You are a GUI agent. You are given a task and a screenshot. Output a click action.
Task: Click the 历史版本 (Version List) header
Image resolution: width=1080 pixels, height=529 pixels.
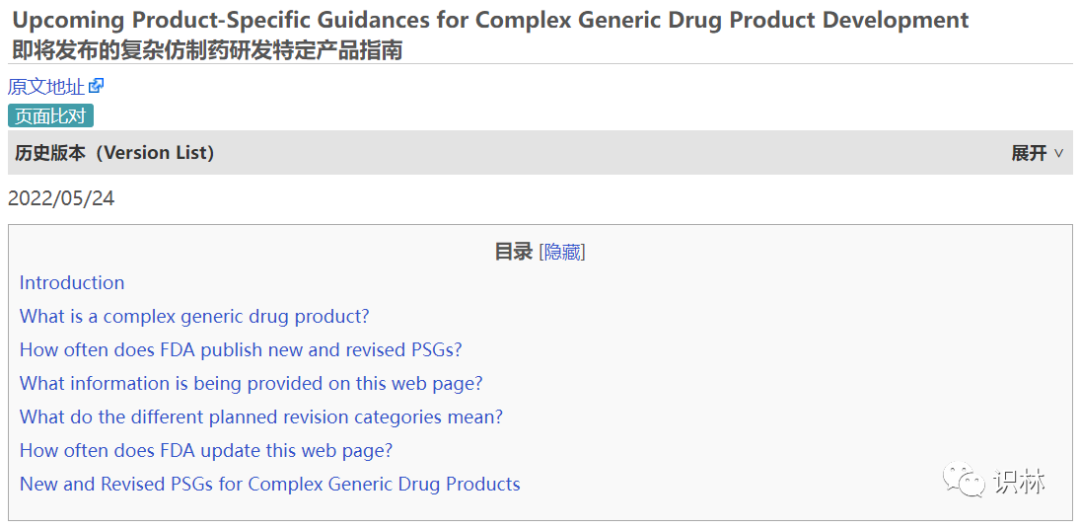111,153
